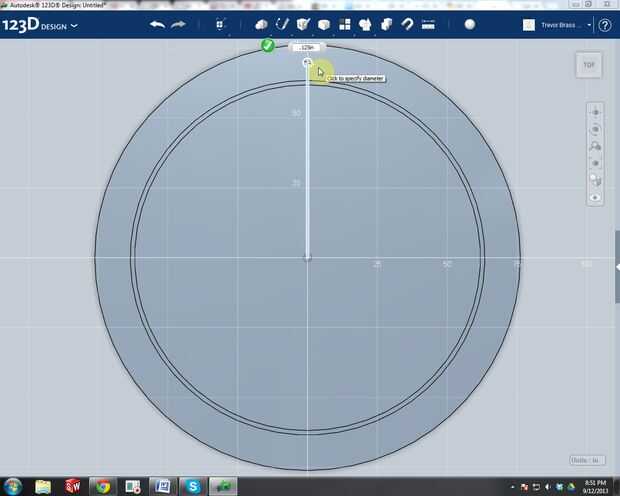
Task: Open the screen recorder taskbar app
Action: (x=132, y=487)
